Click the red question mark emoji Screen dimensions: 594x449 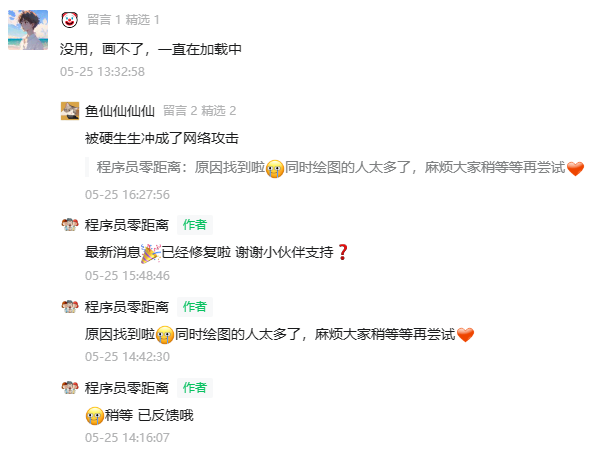coord(343,252)
